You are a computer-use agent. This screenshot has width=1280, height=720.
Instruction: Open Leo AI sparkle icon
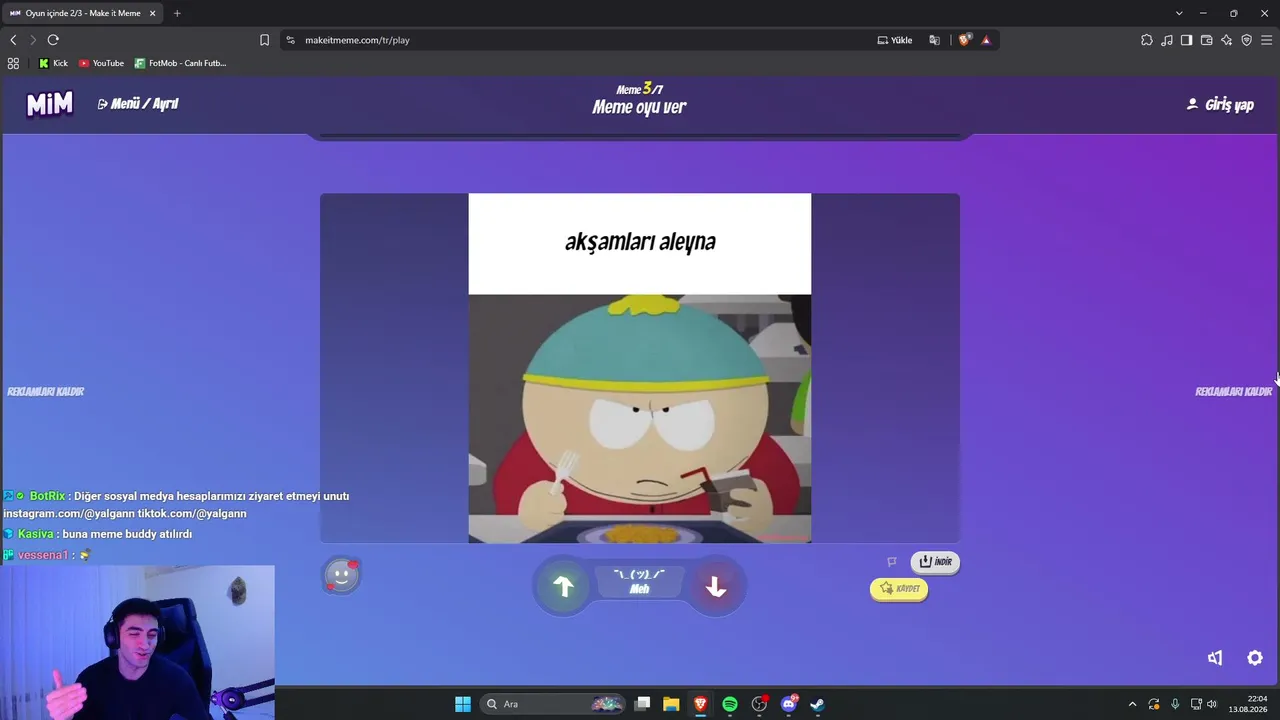click(x=1227, y=40)
